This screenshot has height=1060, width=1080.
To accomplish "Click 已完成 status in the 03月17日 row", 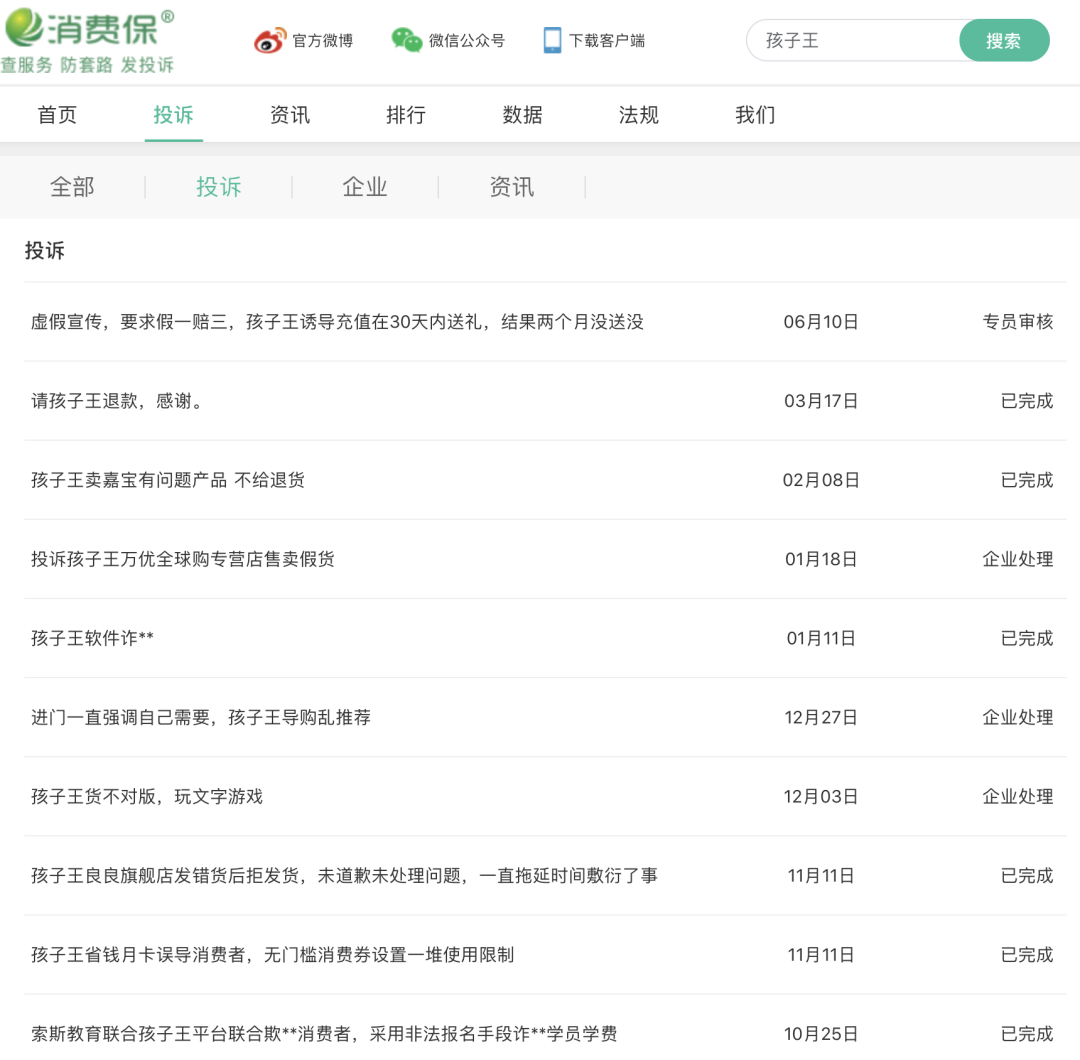I will [x=1027, y=401].
